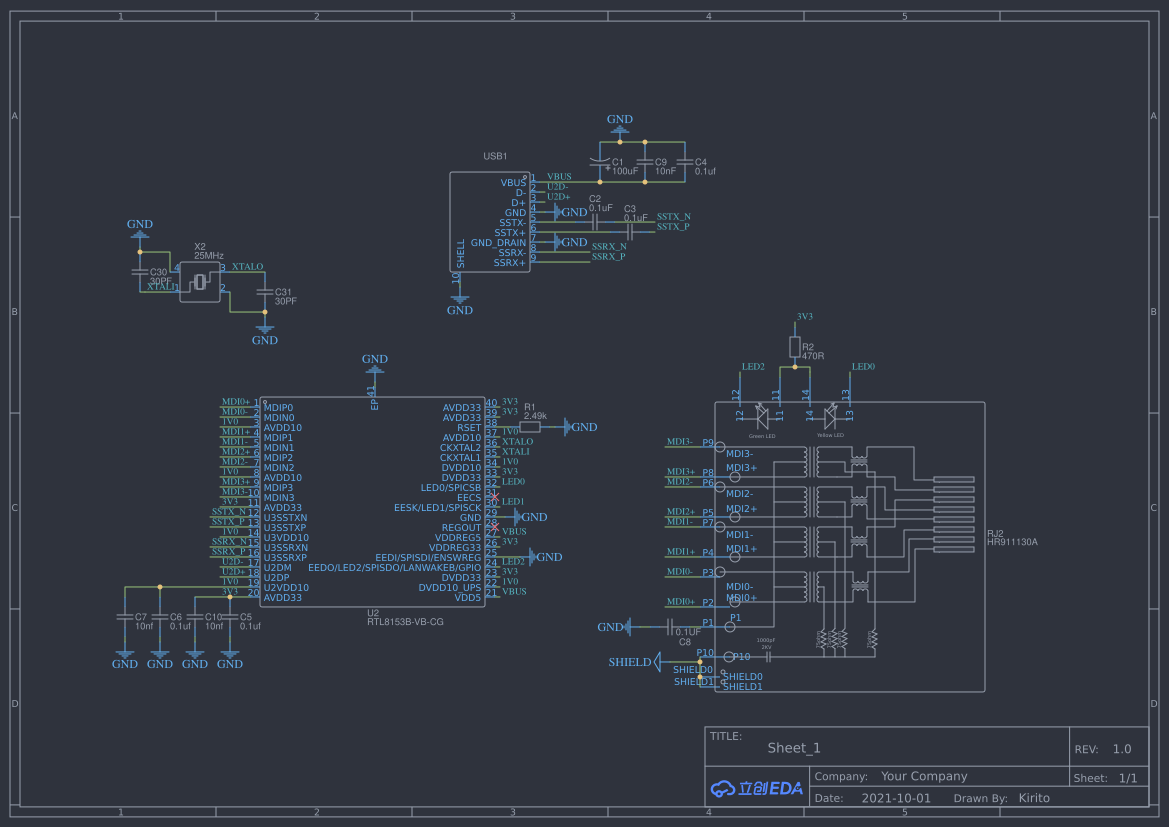Select the GND_DRAIN pin name on USB1
The height and width of the screenshot is (827, 1169).
498,243
